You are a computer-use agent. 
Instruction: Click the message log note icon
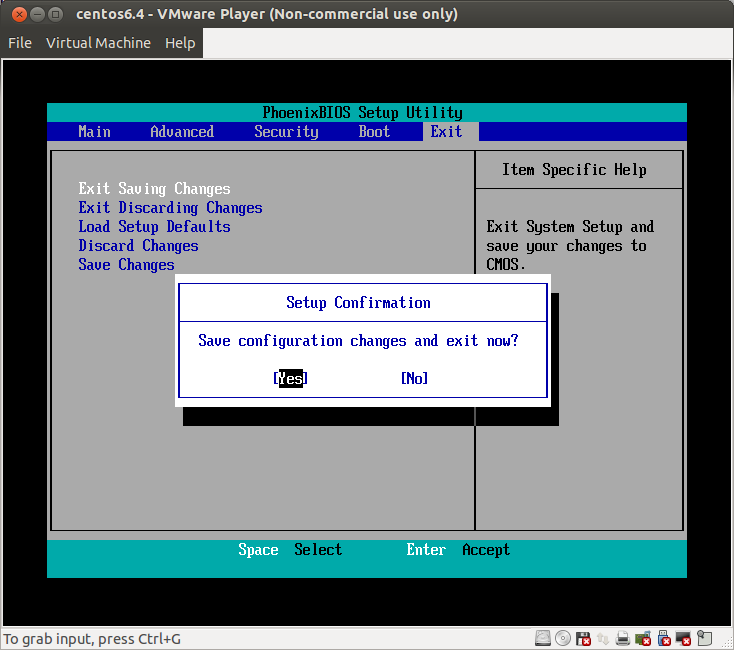click(705, 638)
